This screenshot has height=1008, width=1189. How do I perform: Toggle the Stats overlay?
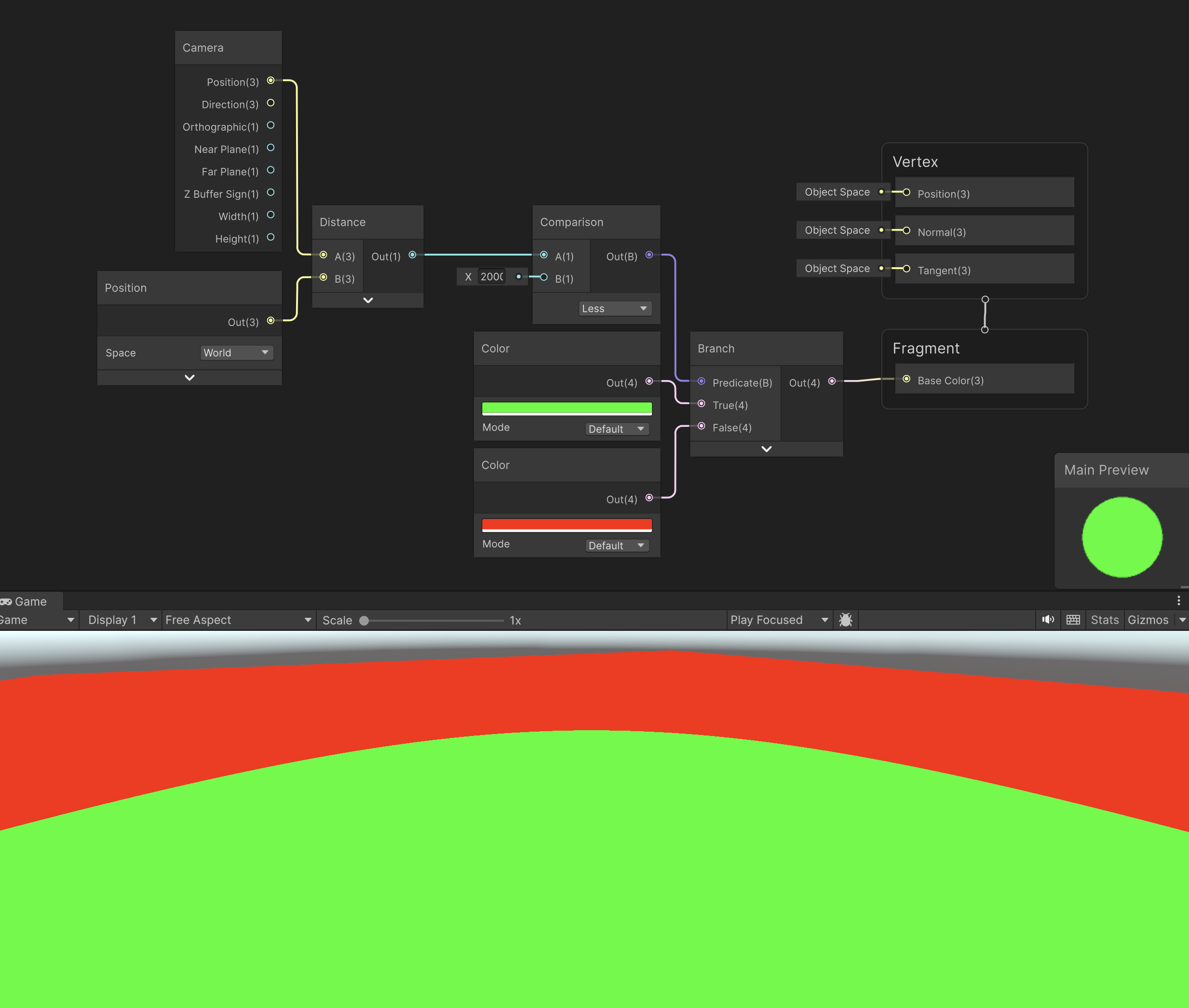[x=1105, y=620]
